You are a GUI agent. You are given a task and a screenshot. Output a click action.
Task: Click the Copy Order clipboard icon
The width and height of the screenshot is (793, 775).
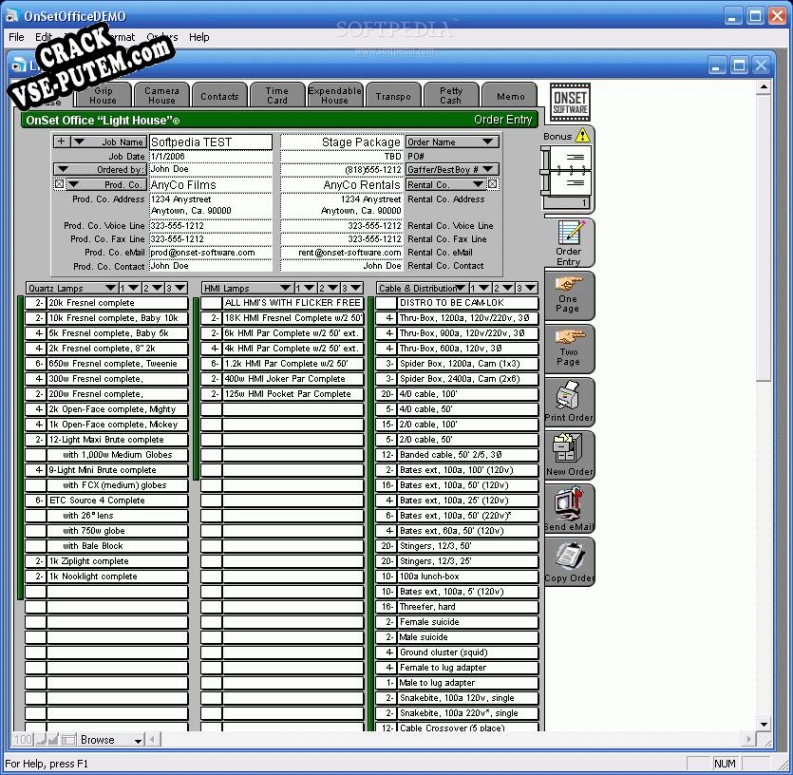click(x=570, y=556)
